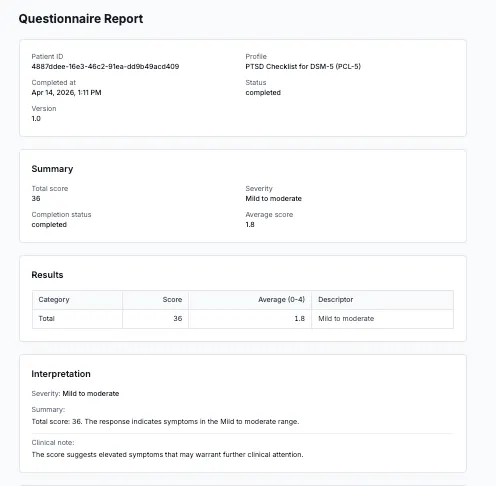Screen dimensions: 496x486
Task: Select the clinical note about elevated symptoms
Action: pyautogui.click(x=167, y=454)
